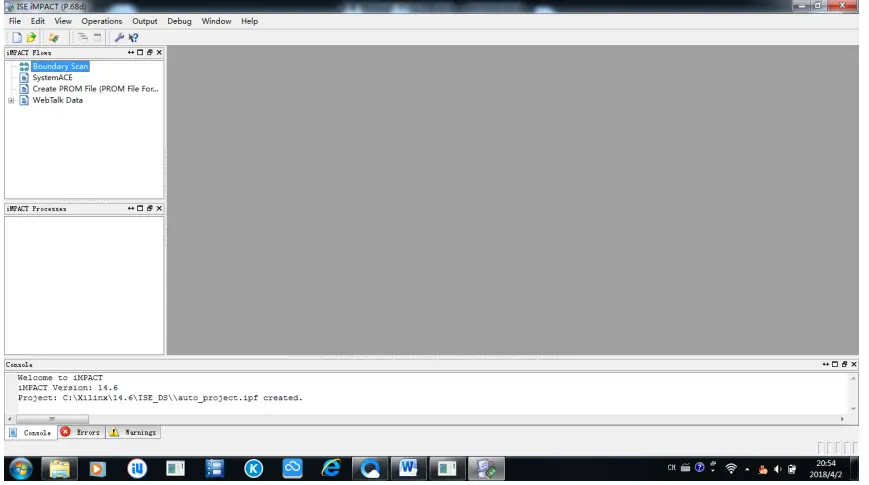Click the Create PROM File document icon
Image resolution: width=869 pixels, height=485 pixels.
pos(24,89)
